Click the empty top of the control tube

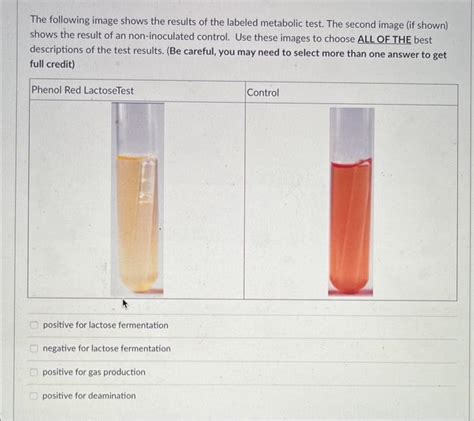351,133
